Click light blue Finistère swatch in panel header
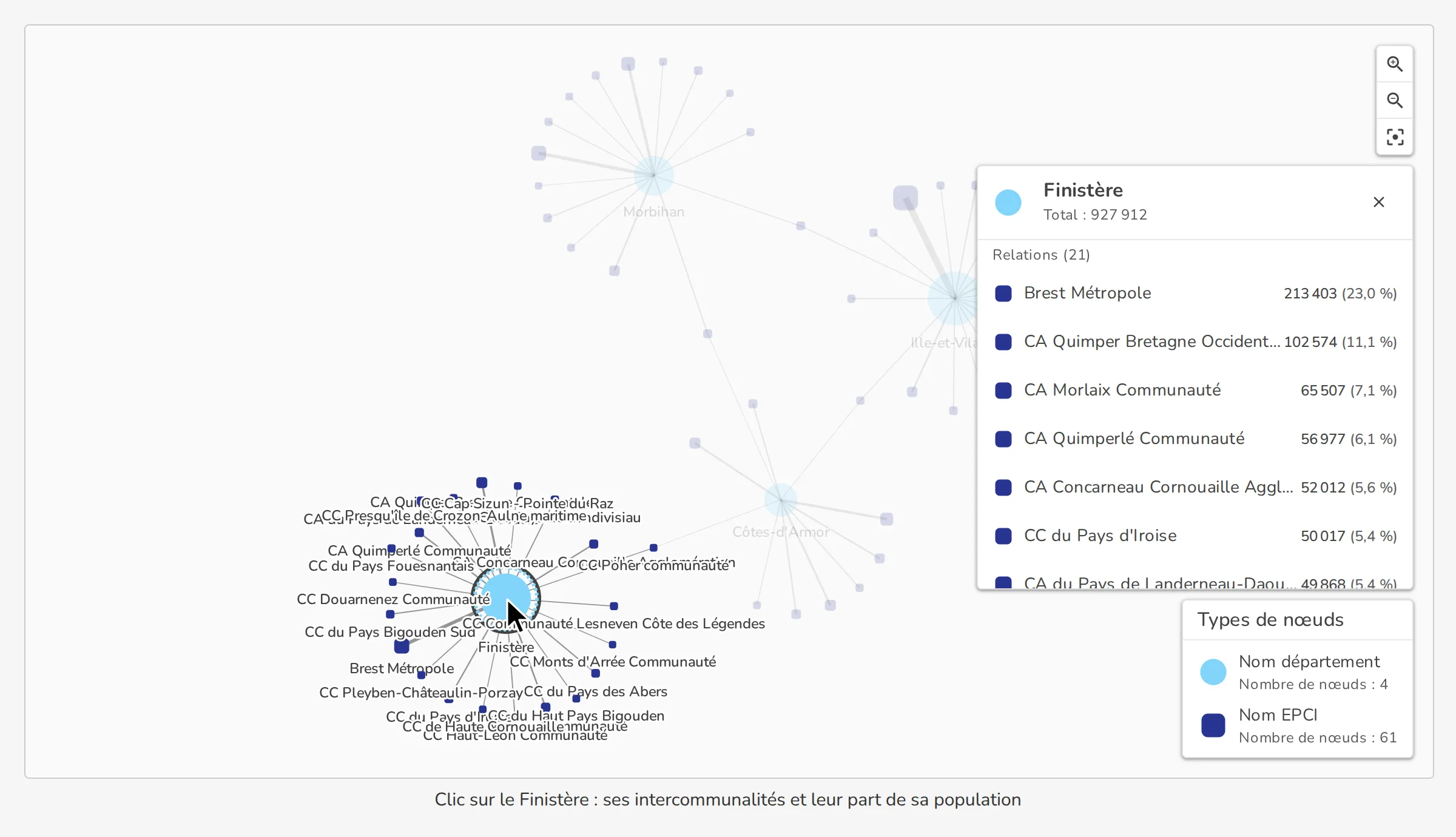Viewport: 1456px width, 837px height. coord(1008,203)
